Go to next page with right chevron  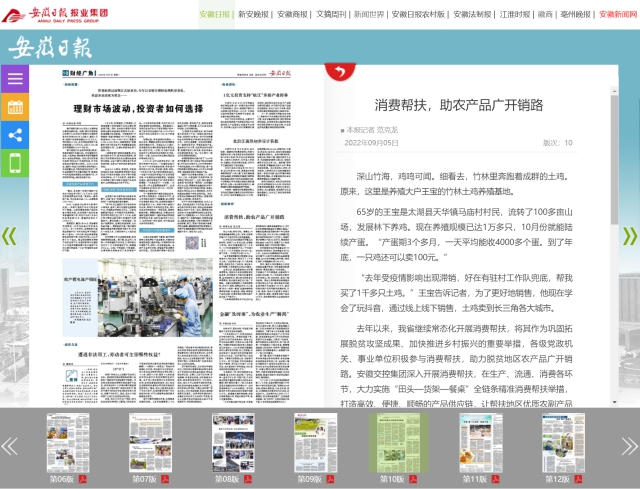click(x=630, y=236)
